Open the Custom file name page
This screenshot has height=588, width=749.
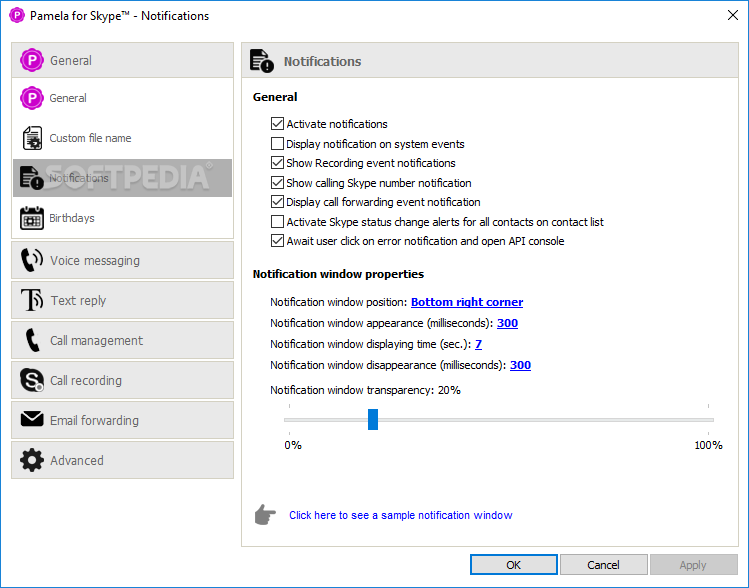pyautogui.click(x=122, y=138)
